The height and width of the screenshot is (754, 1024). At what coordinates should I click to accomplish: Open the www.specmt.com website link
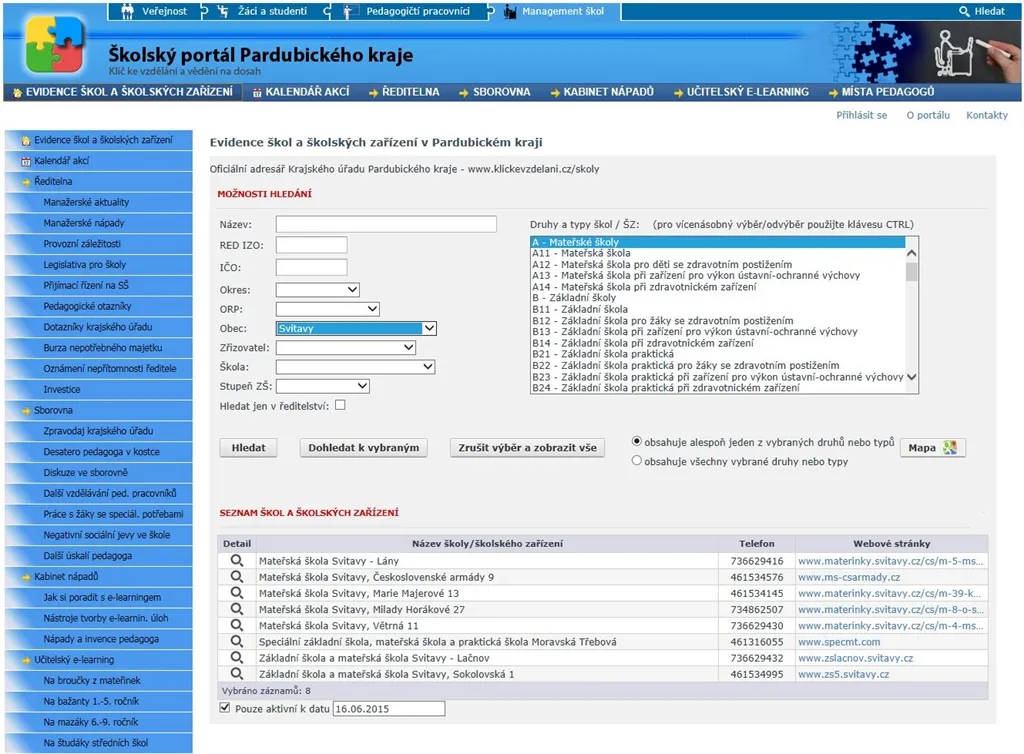click(839, 642)
